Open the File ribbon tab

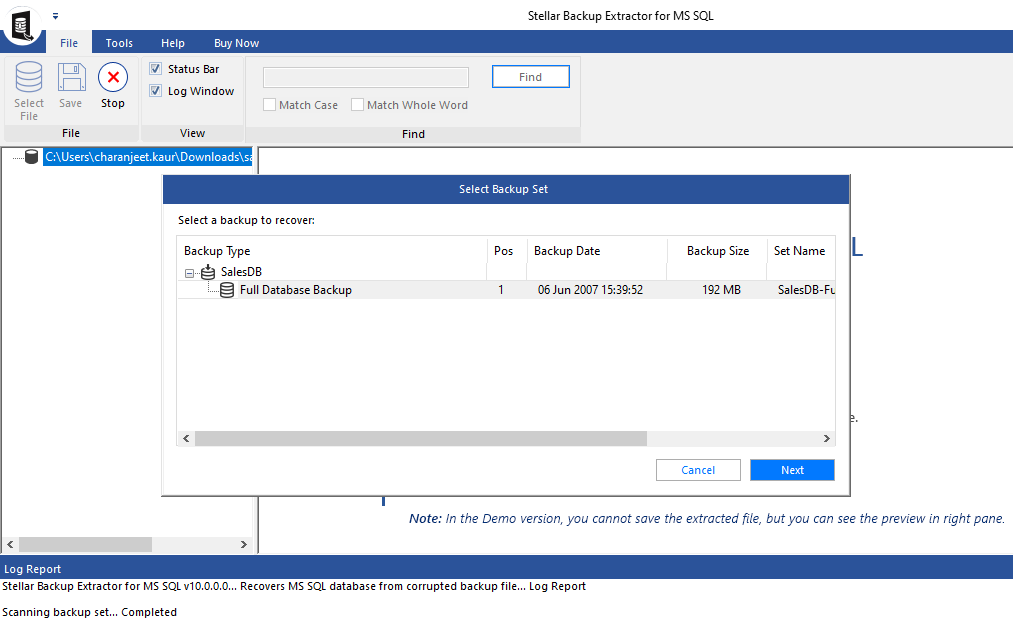pos(69,43)
